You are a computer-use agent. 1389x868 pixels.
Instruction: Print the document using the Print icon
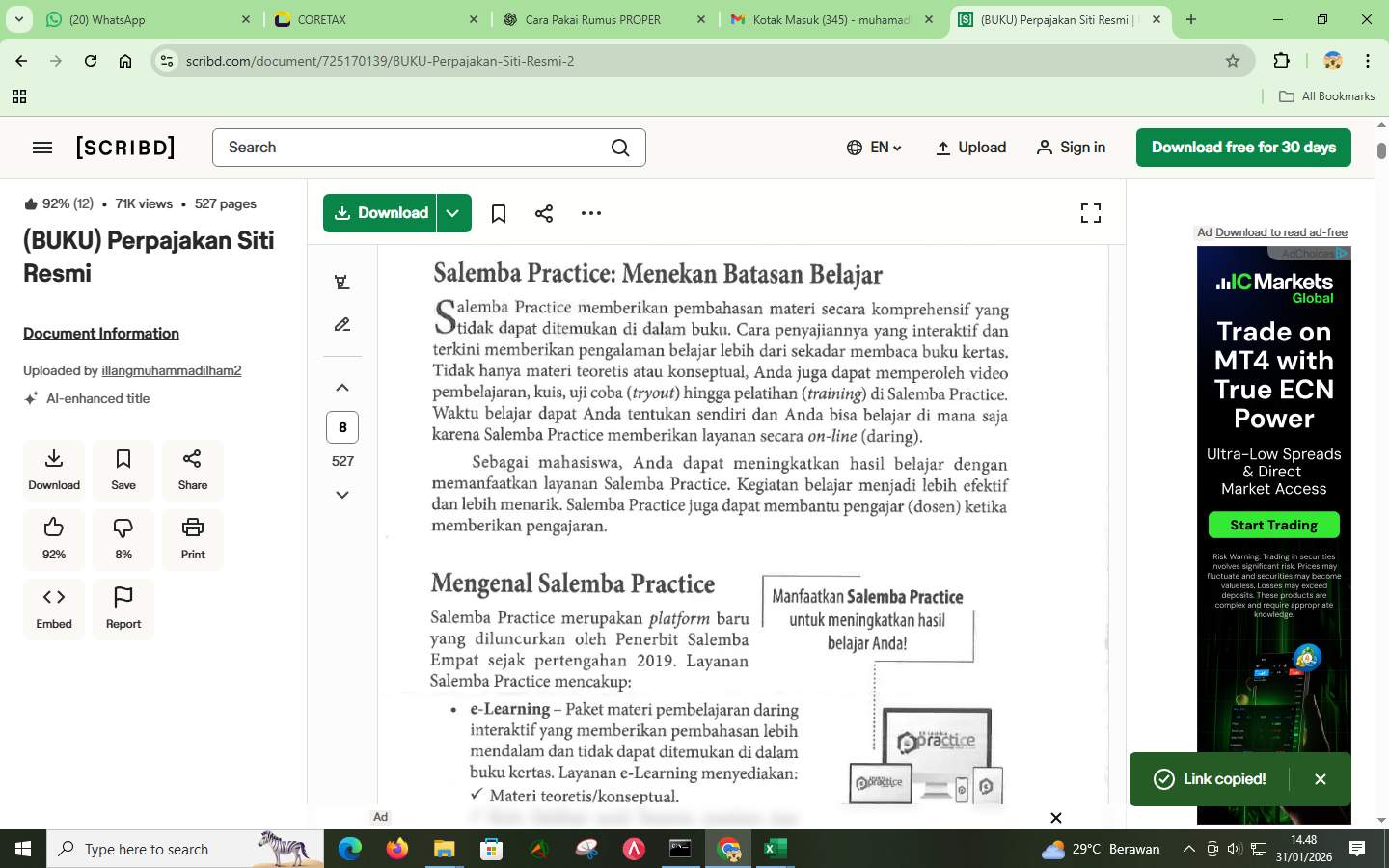pos(192,538)
